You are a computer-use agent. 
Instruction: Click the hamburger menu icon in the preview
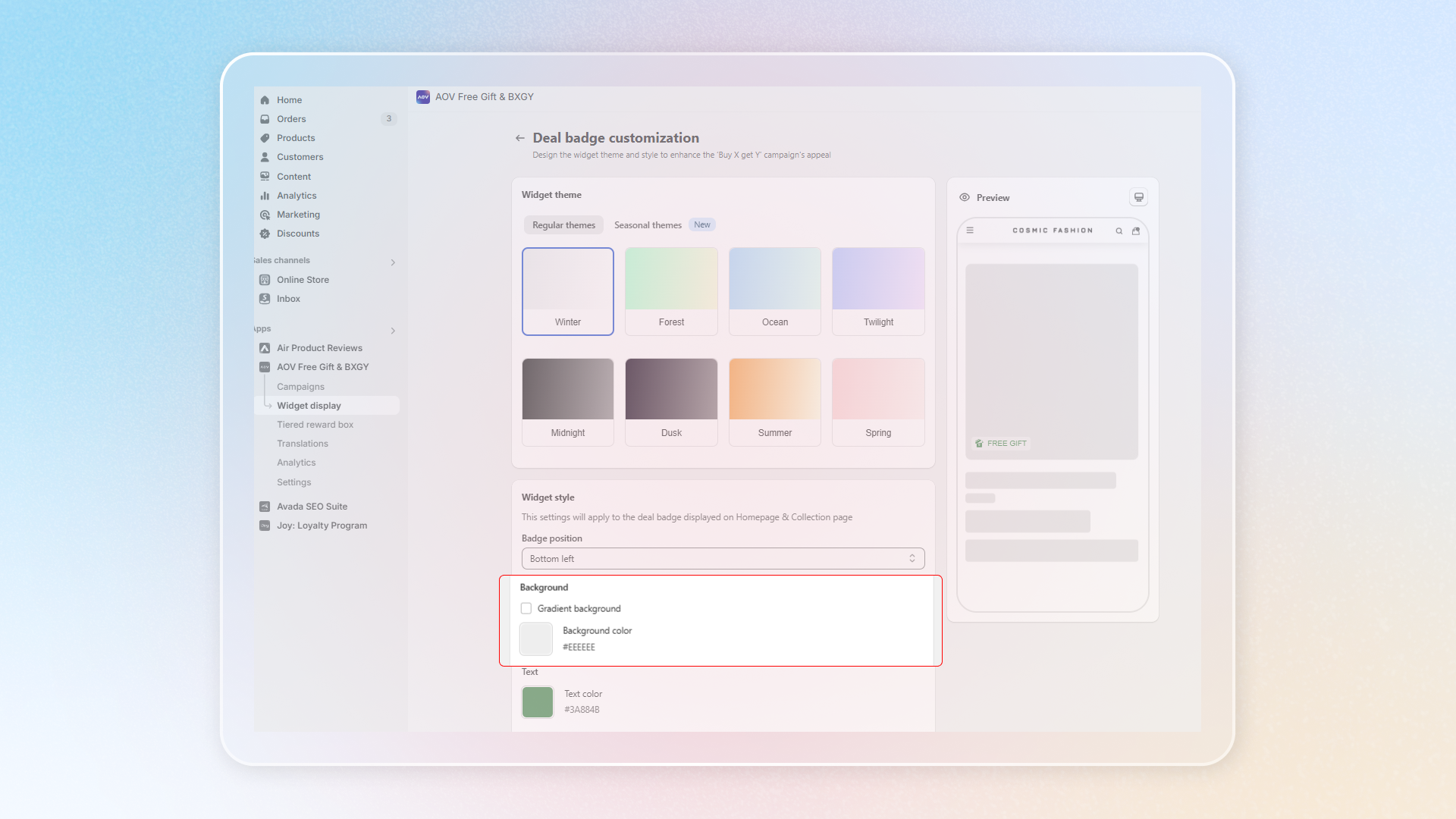coord(970,230)
